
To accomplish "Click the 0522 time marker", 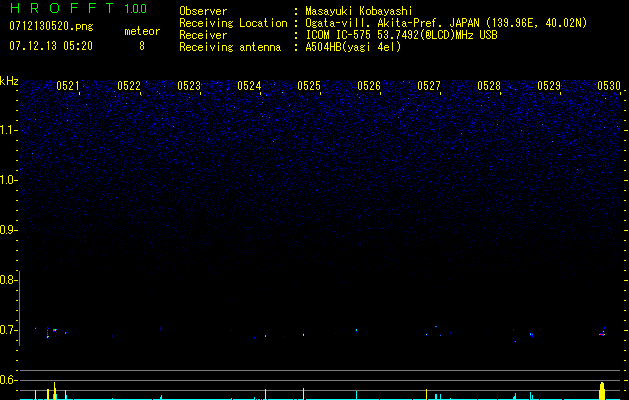I will 129,86.
